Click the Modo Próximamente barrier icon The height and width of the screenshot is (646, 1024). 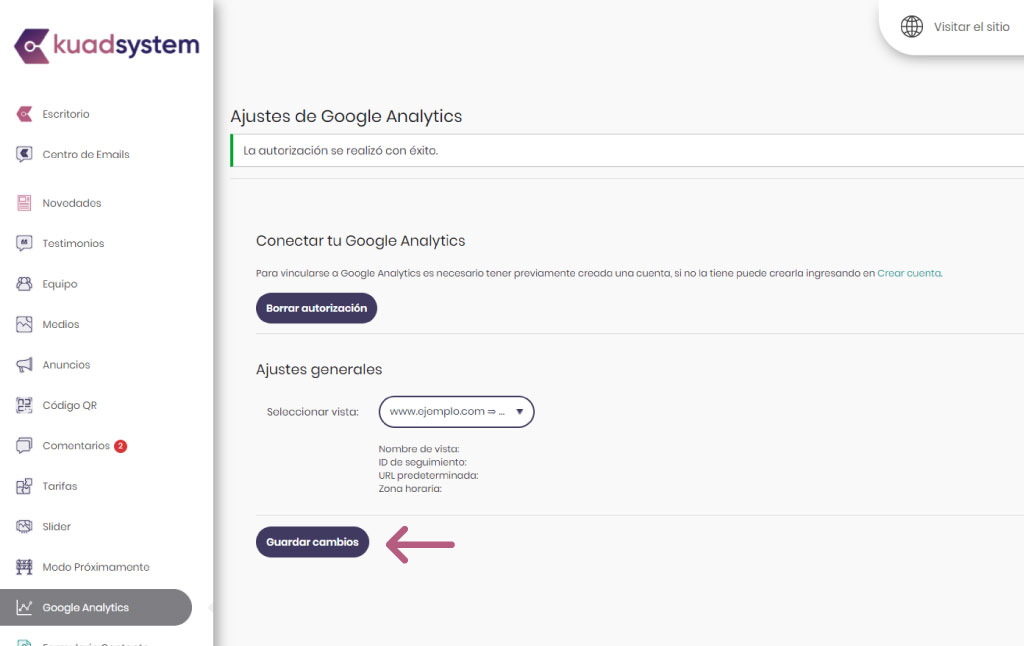coord(24,567)
